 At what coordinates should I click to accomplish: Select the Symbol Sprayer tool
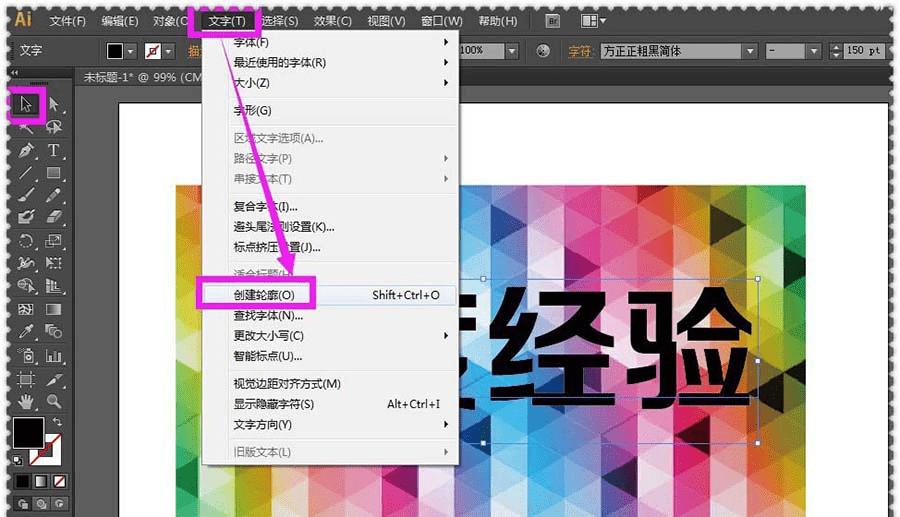[x=26, y=356]
